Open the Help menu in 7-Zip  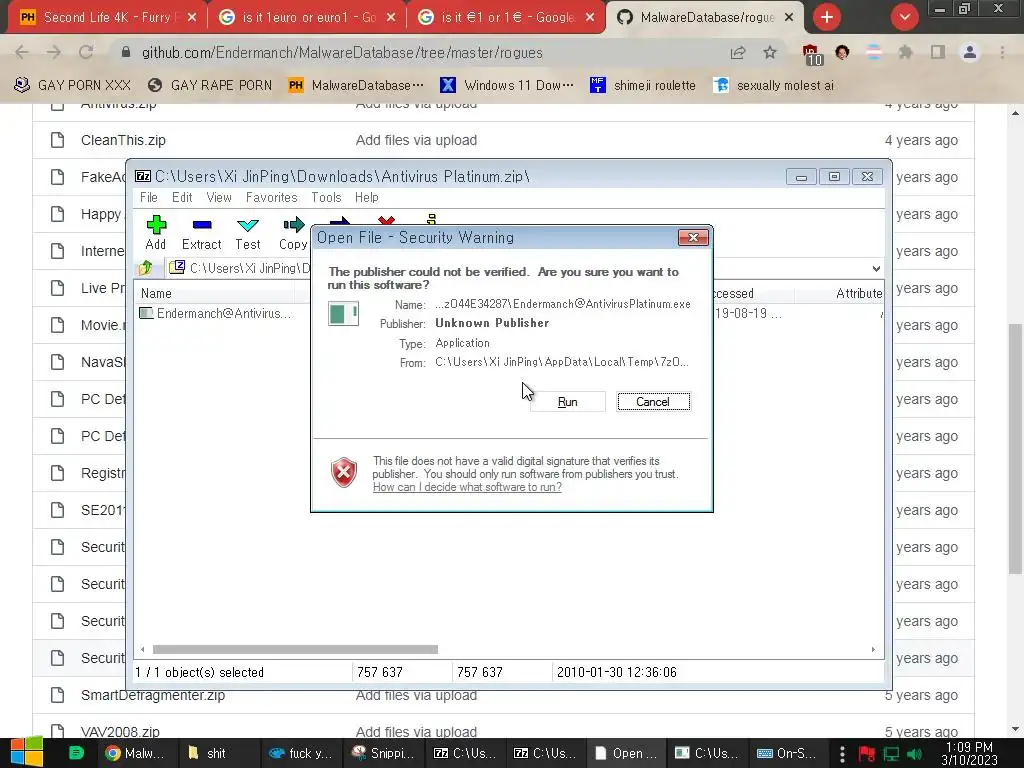coord(366,197)
